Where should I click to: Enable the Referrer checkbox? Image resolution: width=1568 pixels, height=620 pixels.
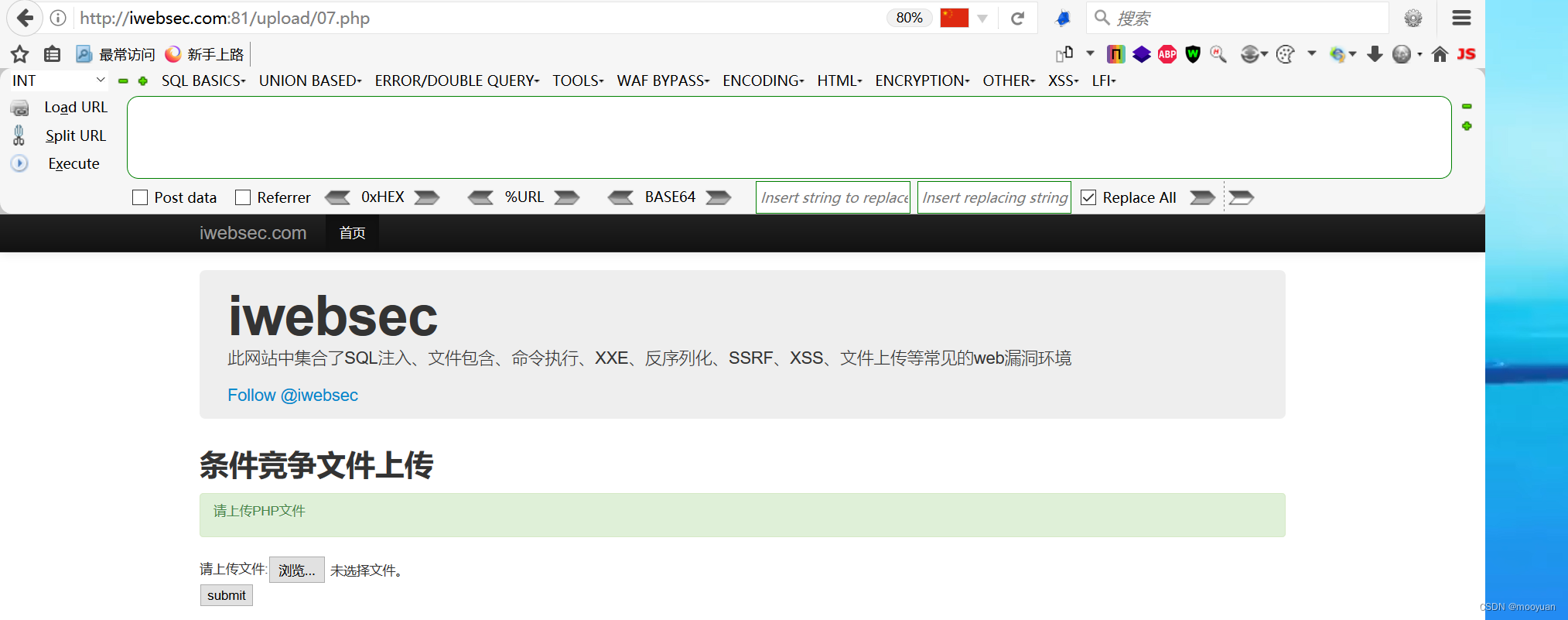pos(243,197)
